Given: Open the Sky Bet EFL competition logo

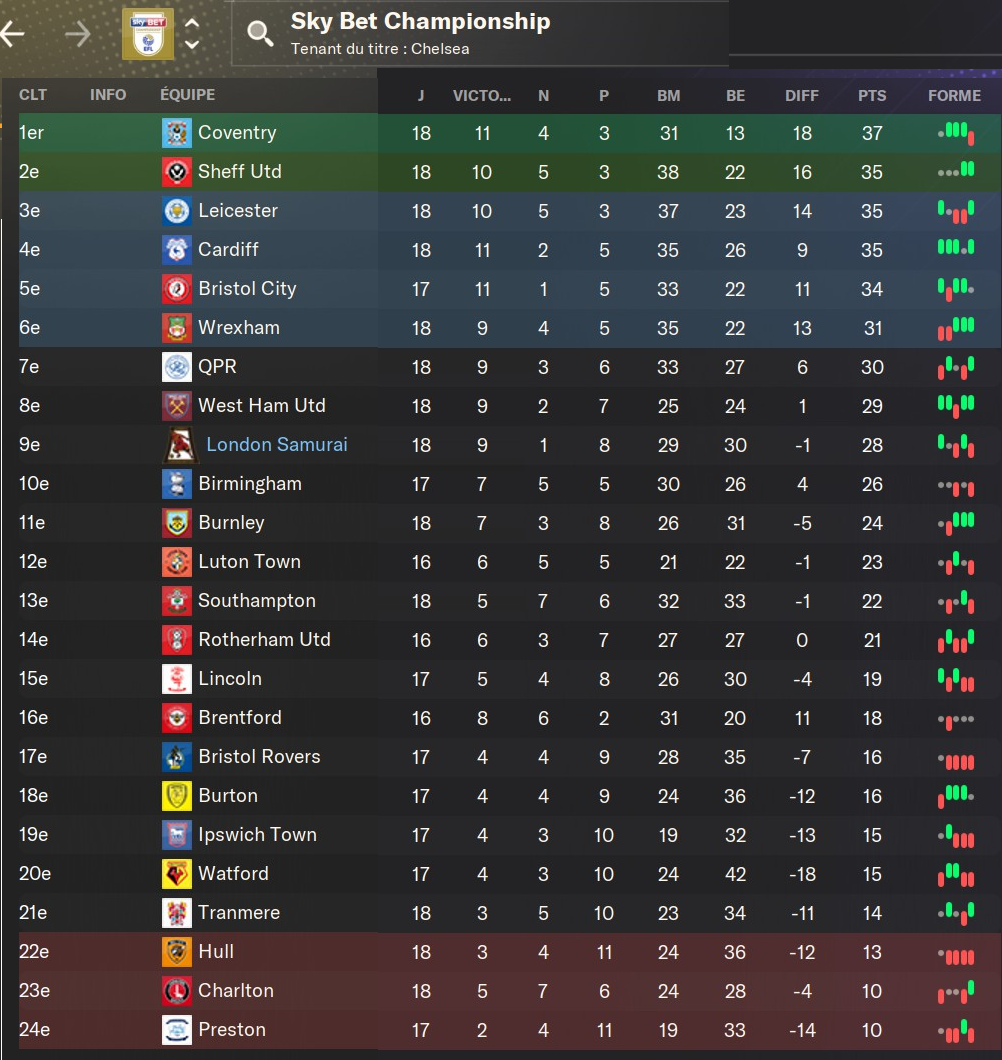Looking at the screenshot, I should coord(148,34).
